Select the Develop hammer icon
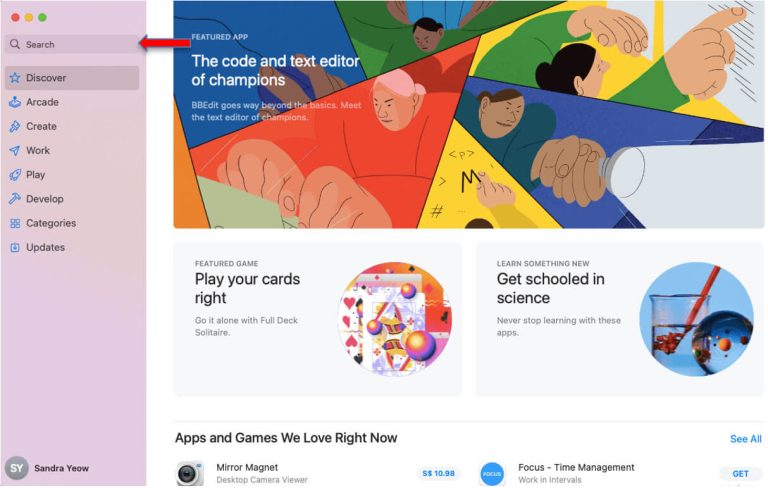The width and height of the screenshot is (768, 488). (15, 199)
